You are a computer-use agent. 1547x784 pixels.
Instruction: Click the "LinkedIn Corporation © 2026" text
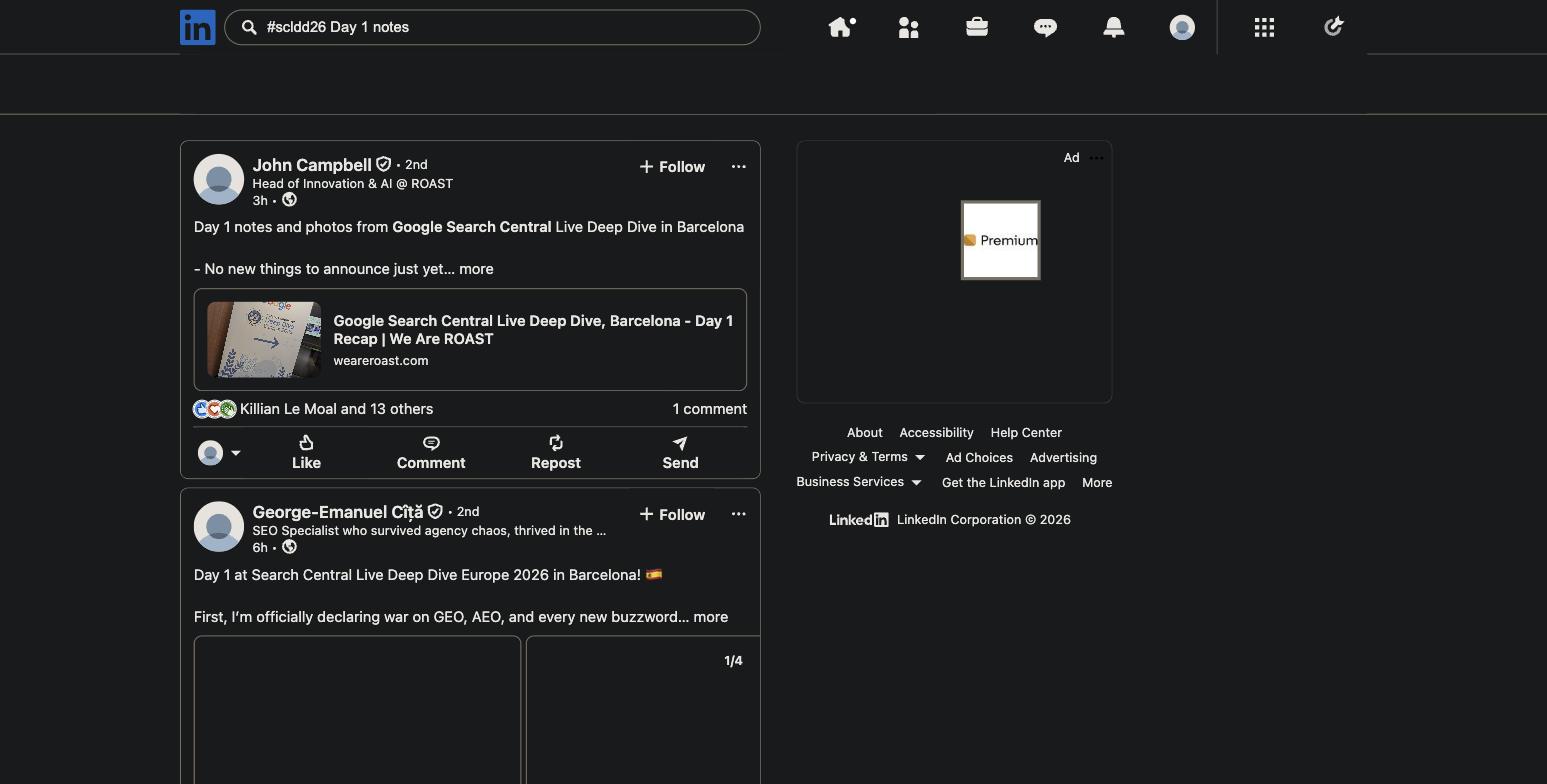[x=984, y=520]
